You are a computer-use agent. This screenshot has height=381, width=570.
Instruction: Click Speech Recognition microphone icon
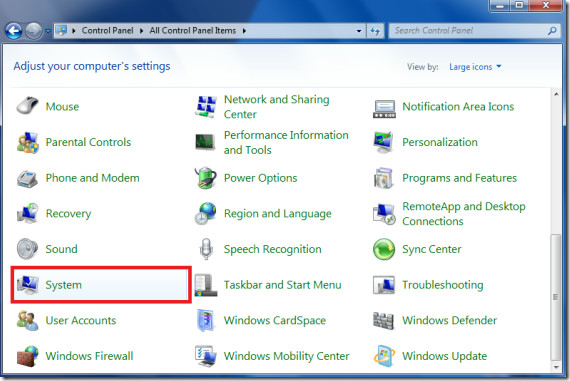[206, 249]
